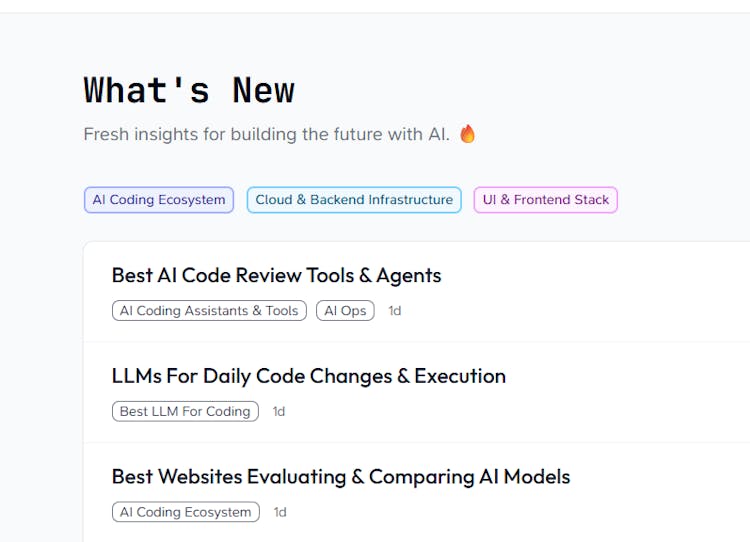Click the 1d timestamp beside AI Ops

(x=395, y=311)
